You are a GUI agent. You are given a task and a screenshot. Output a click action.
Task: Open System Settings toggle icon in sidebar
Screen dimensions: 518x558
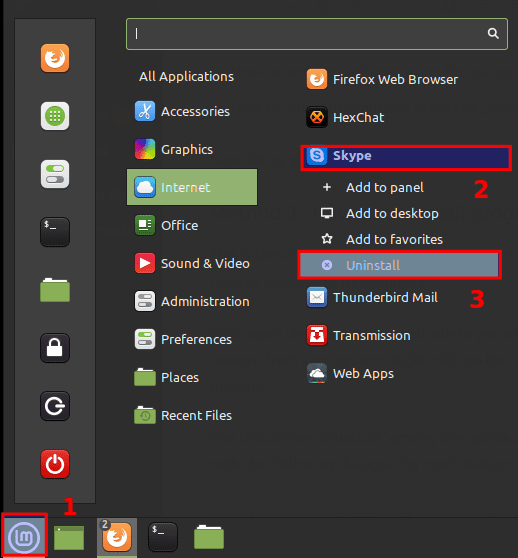tap(55, 174)
